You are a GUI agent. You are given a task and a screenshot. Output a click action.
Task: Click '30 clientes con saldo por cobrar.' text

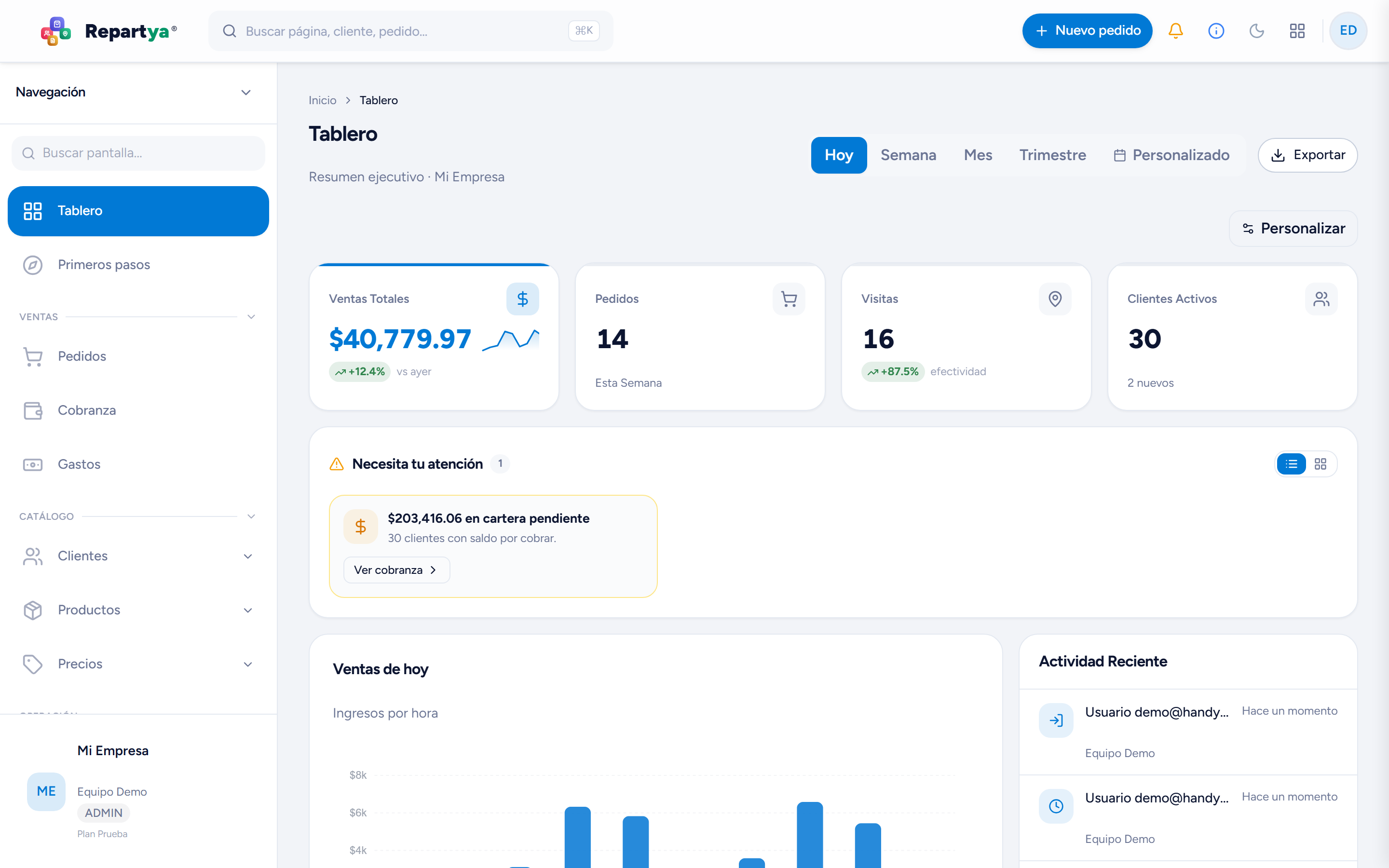[x=472, y=539]
